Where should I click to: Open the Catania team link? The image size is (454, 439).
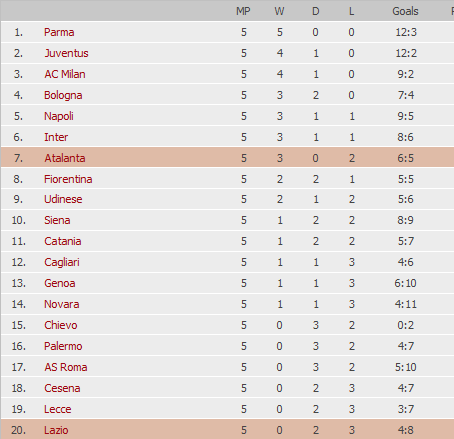(63, 241)
